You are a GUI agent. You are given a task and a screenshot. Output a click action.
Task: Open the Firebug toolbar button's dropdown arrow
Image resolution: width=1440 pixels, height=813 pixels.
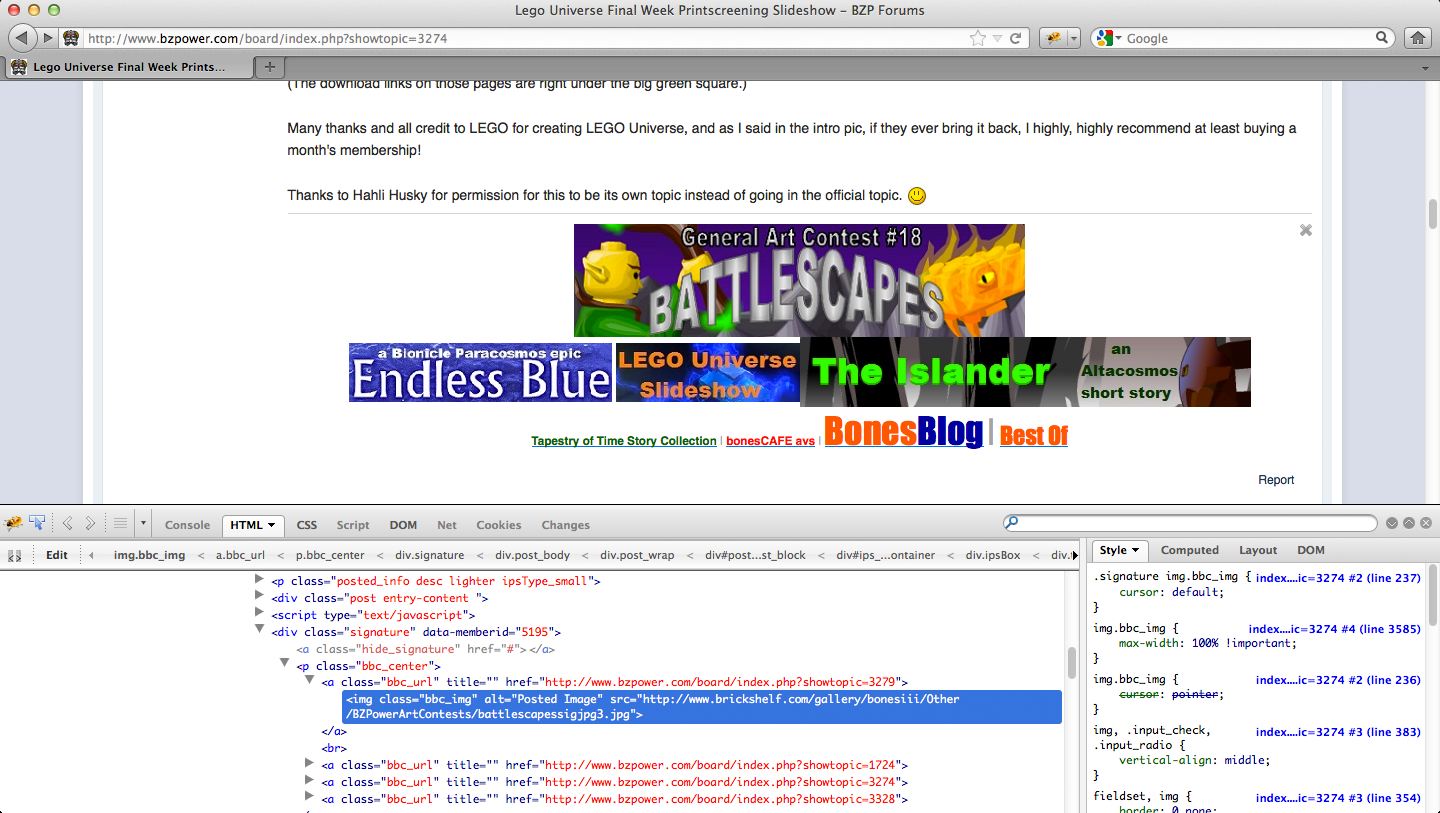point(1074,38)
